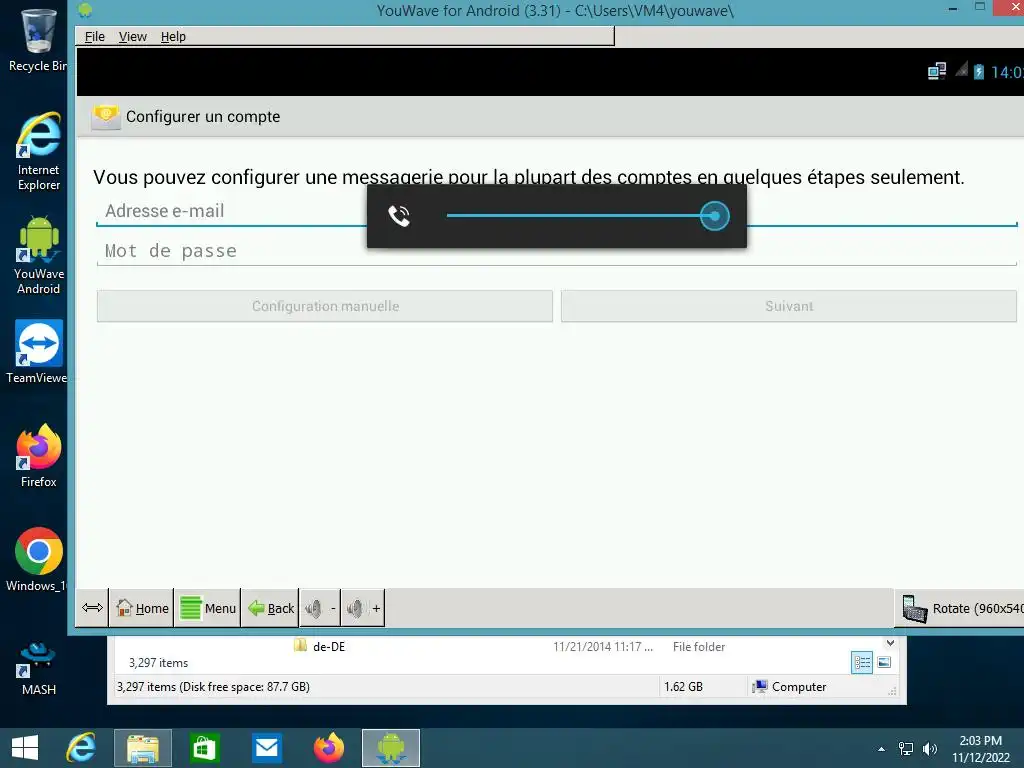1024x768 pixels.
Task: Open MASH desktop shortcut
Action: click(39, 668)
